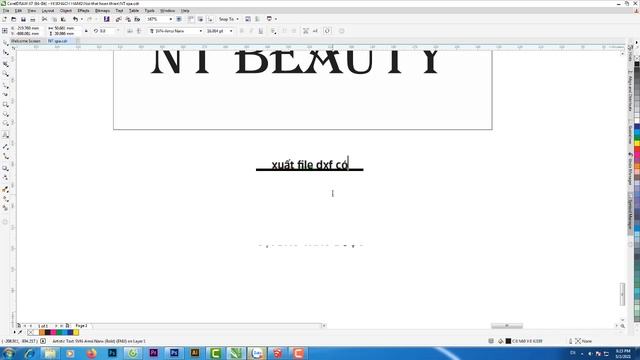Select the Pick tool in the toolbox
The image size is (640, 360).
(x=5, y=42)
